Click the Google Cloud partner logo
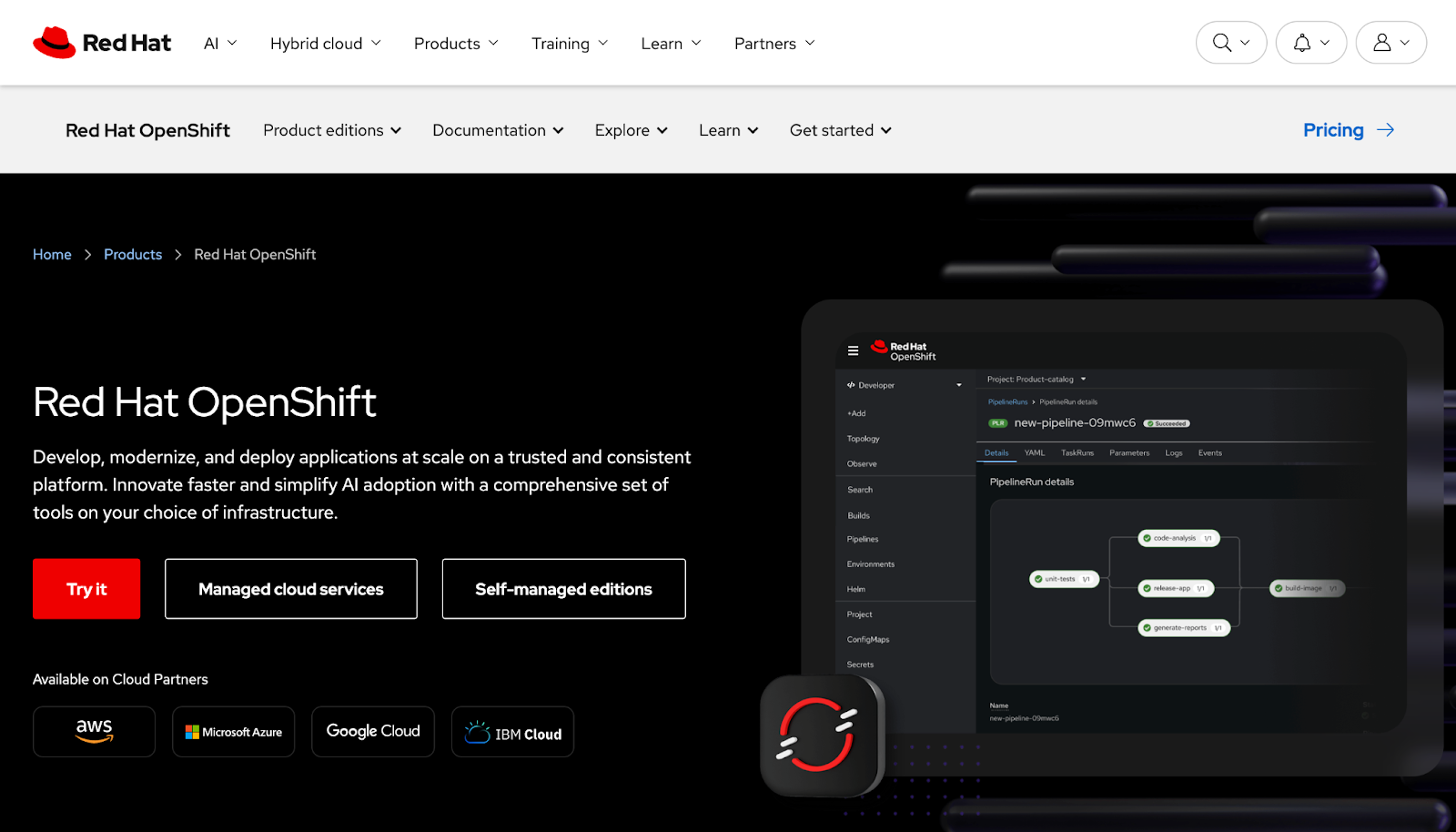Viewport: 1456px width, 832px height. coord(373,732)
